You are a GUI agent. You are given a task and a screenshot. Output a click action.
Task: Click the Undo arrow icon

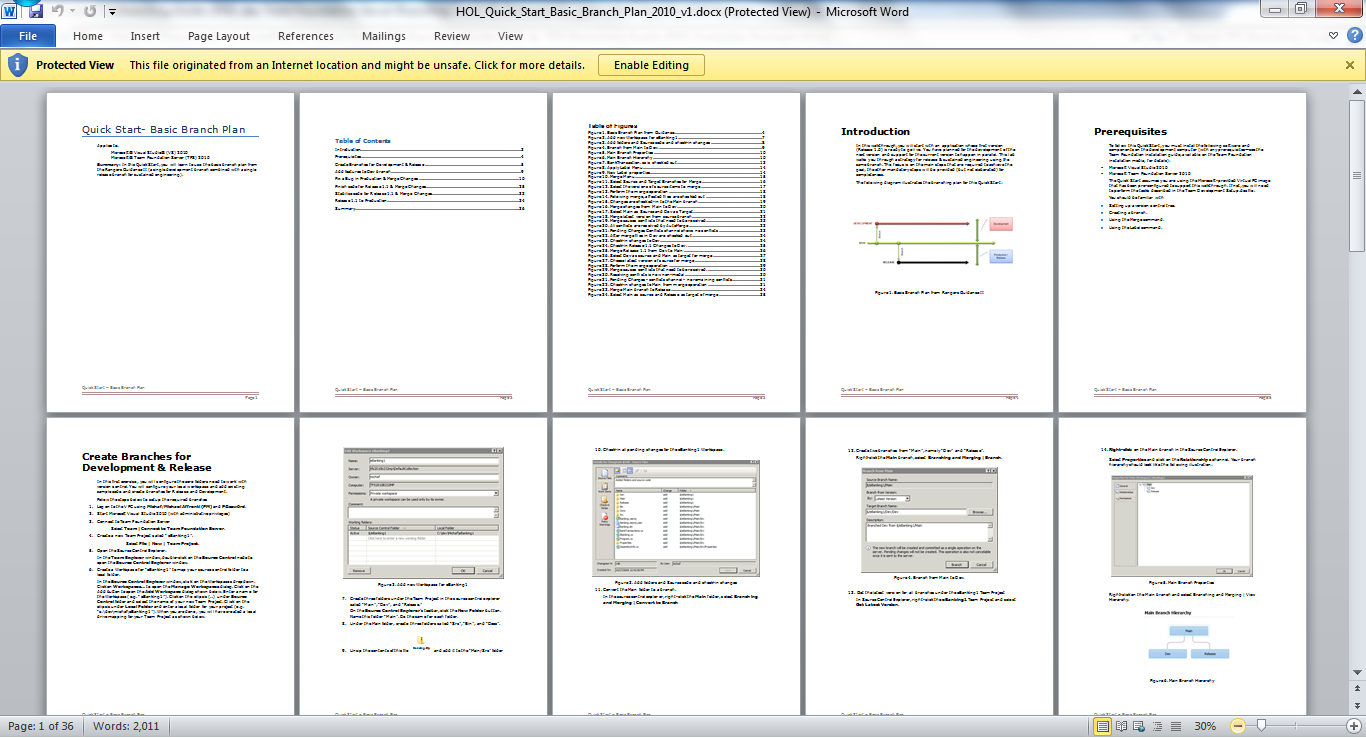pos(57,12)
